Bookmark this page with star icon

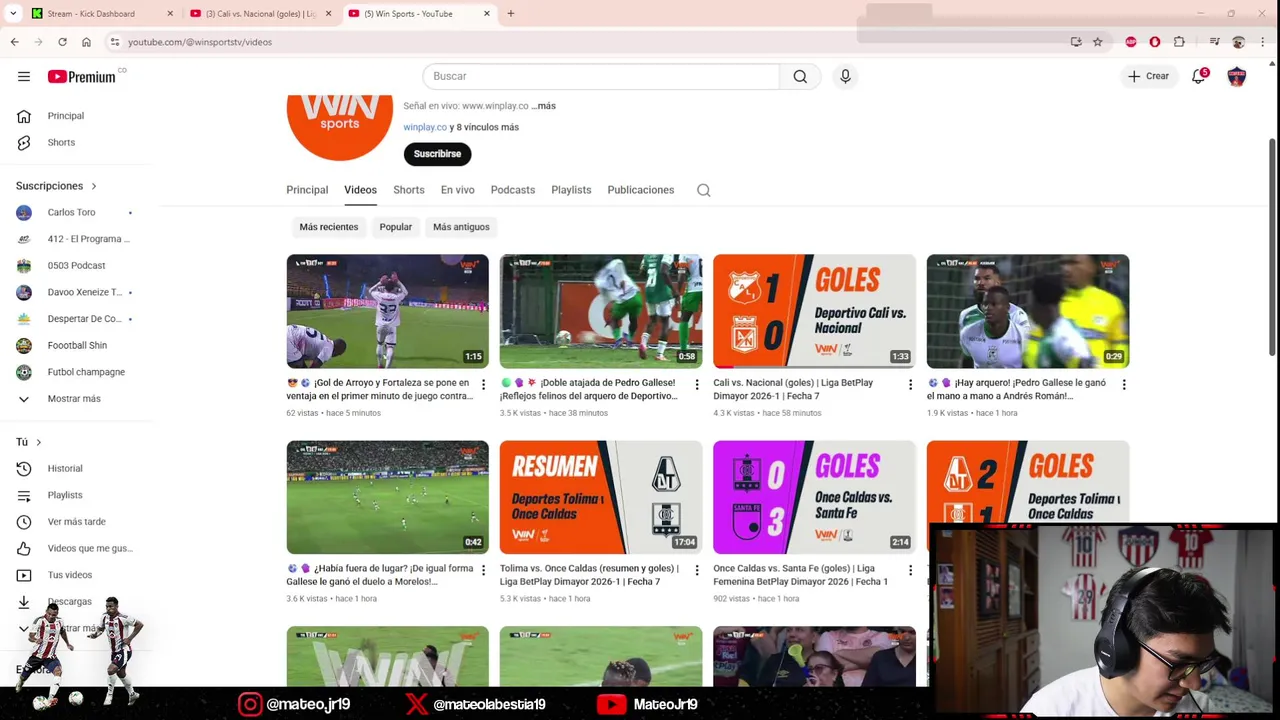tap(1097, 42)
